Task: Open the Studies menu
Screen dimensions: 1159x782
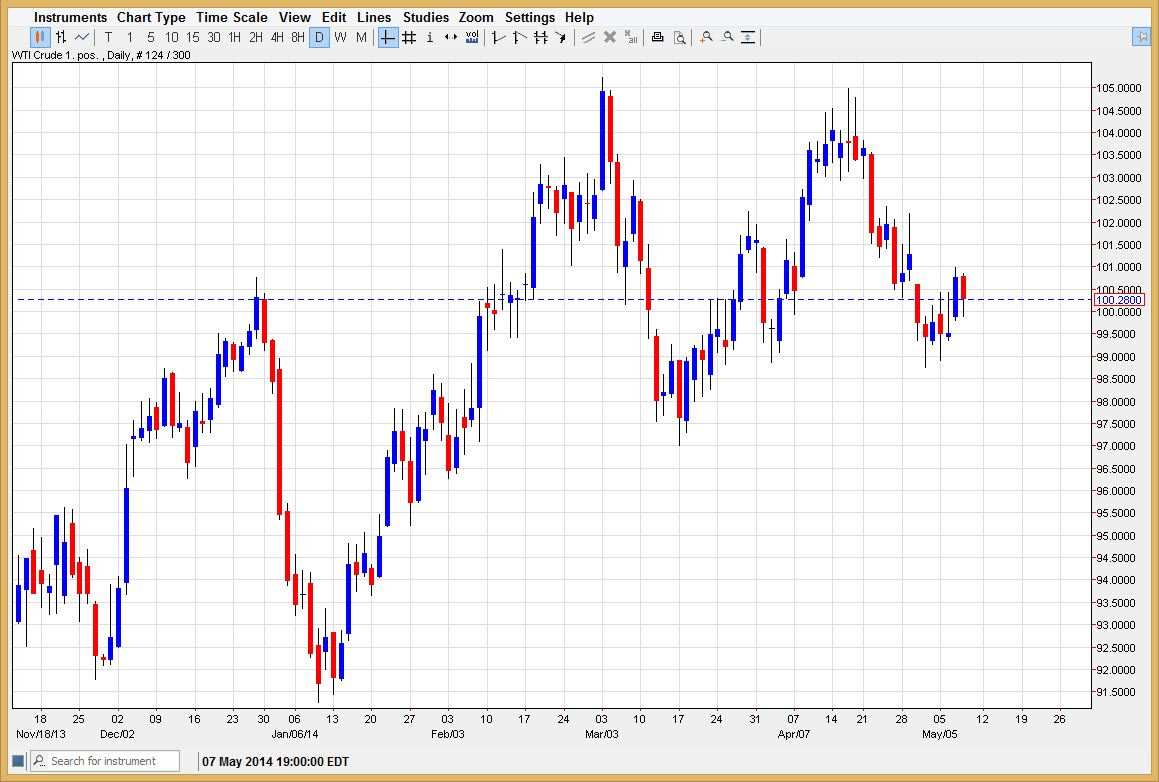Action: point(425,17)
